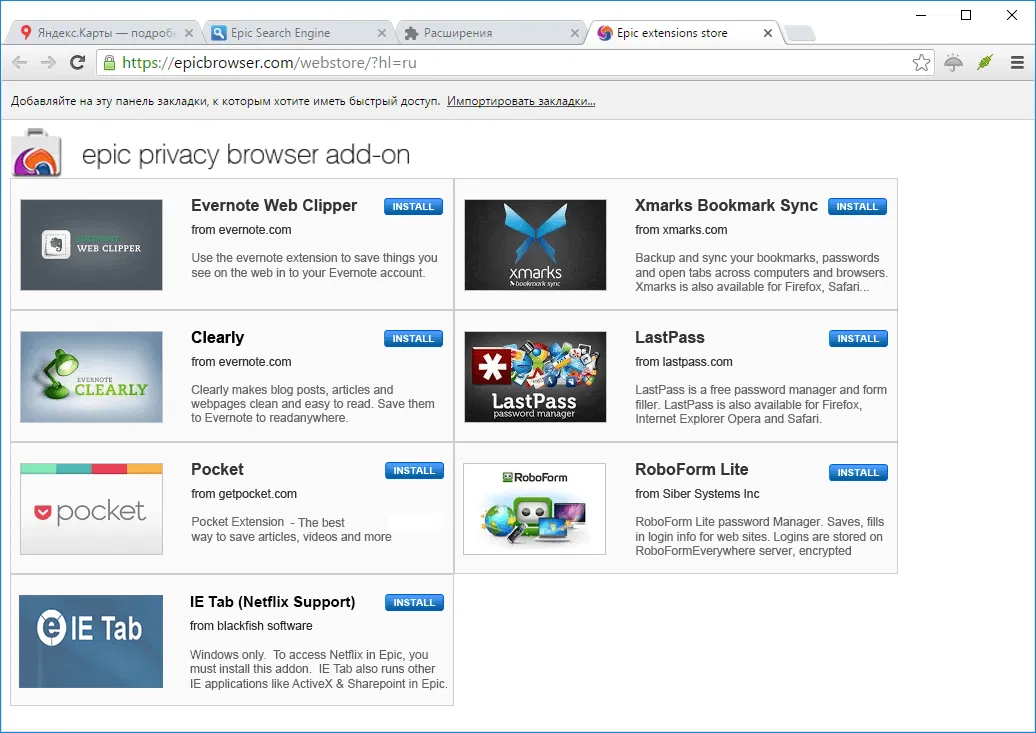This screenshot has width=1036, height=733.
Task: Click the LastPass password manager thumbnail
Action: pos(535,377)
